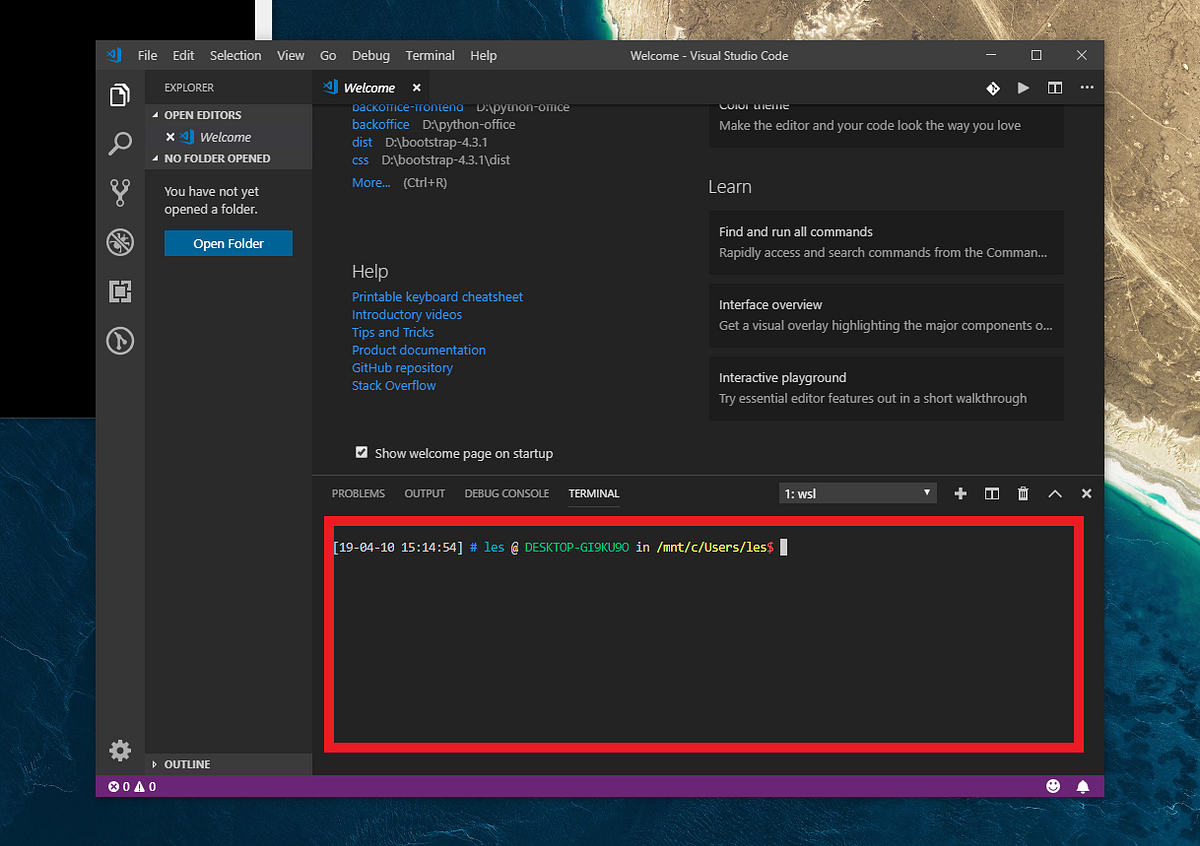The height and width of the screenshot is (846, 1200).
Task: Open the Extensions view icon
Action: pos(120,291)
